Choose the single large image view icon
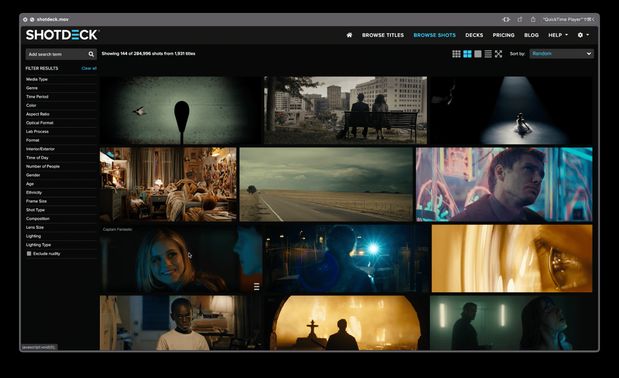The image size is (619, 378). 478,54
